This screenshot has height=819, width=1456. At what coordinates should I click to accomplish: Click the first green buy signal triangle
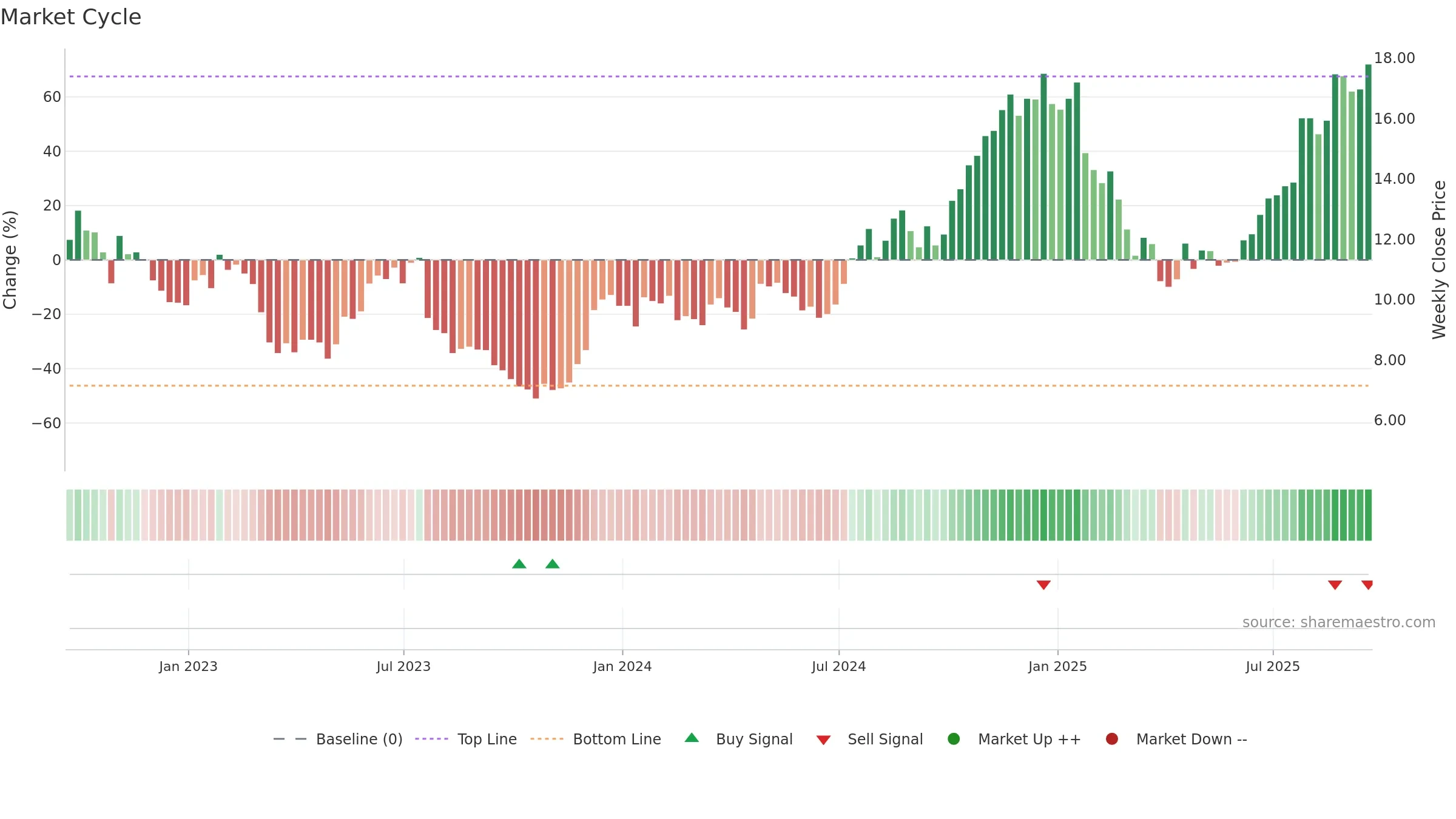519,564
